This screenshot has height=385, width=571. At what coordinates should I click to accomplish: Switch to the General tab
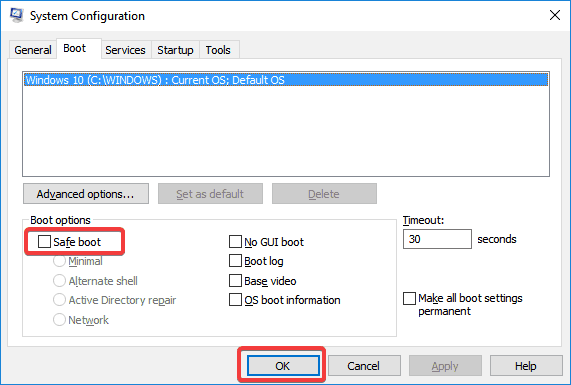[33, 50]
